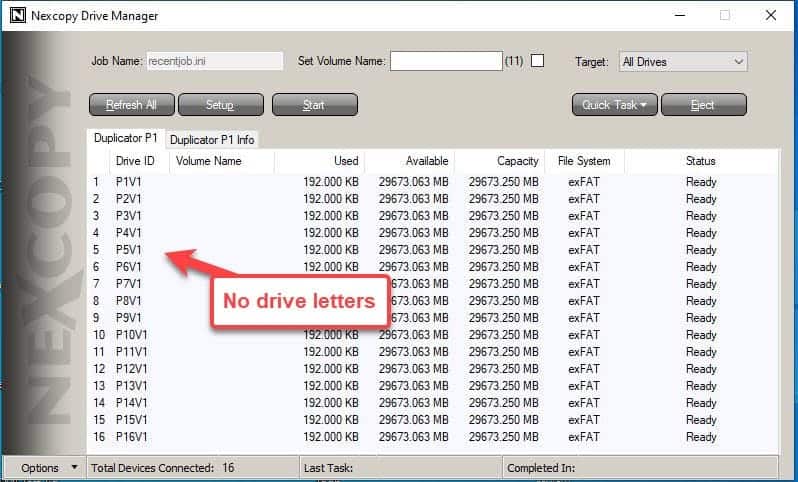Viewport: 798px width, 482px height.
Task: Sort by the Volume Name column header
Action: [x=221, y=161]
